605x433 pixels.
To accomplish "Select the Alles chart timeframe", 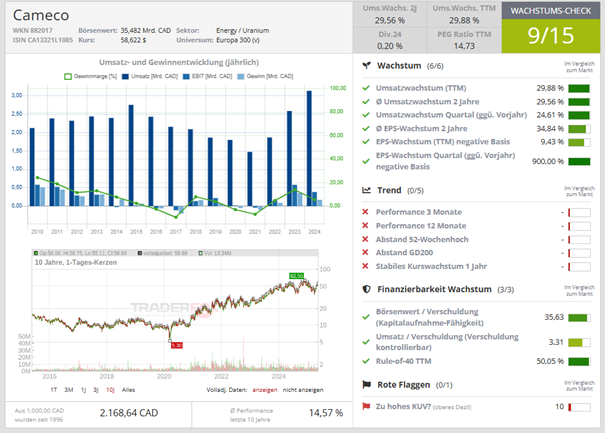I will click(128, 390).
